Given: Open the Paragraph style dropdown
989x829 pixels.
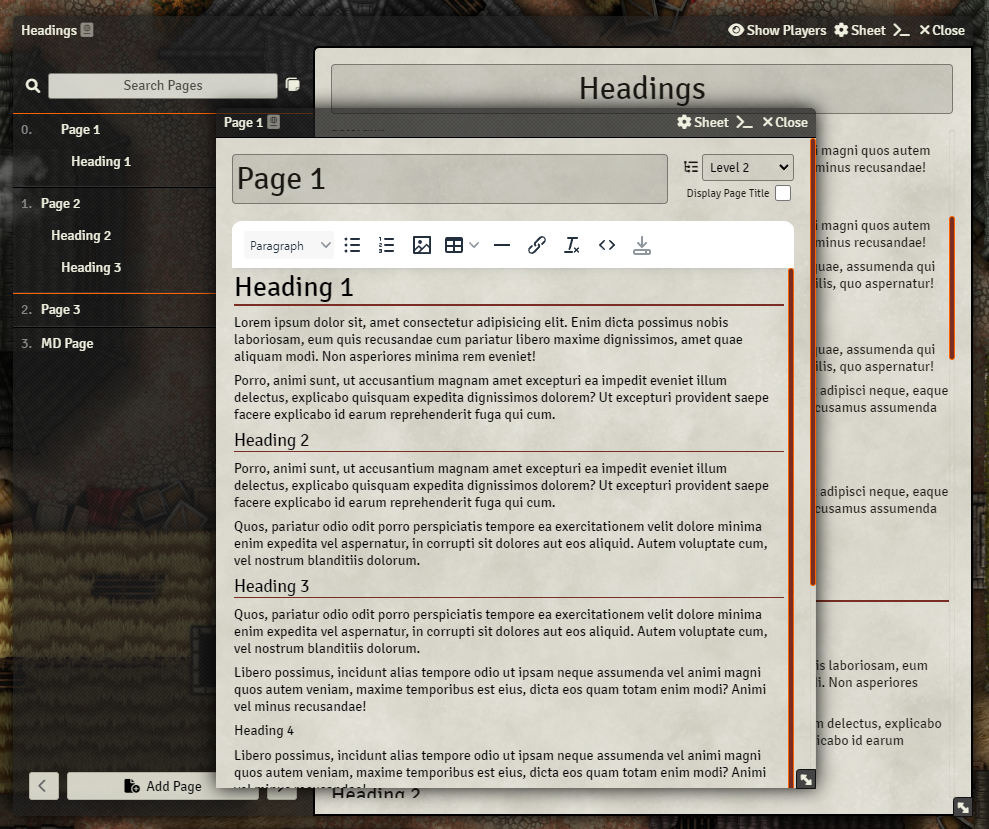Looking at the screenshot, I should tap(288, 245).
